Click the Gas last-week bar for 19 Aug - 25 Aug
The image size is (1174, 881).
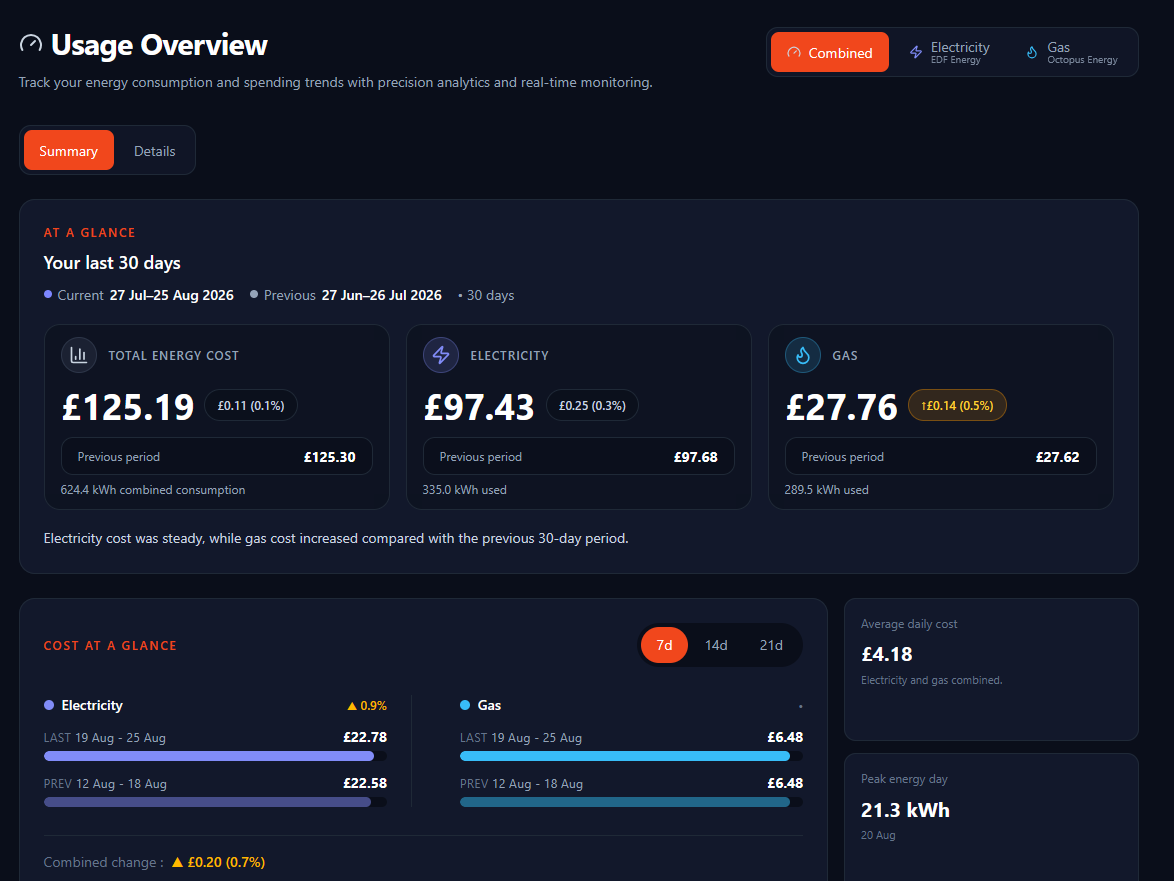pos(631,756)
